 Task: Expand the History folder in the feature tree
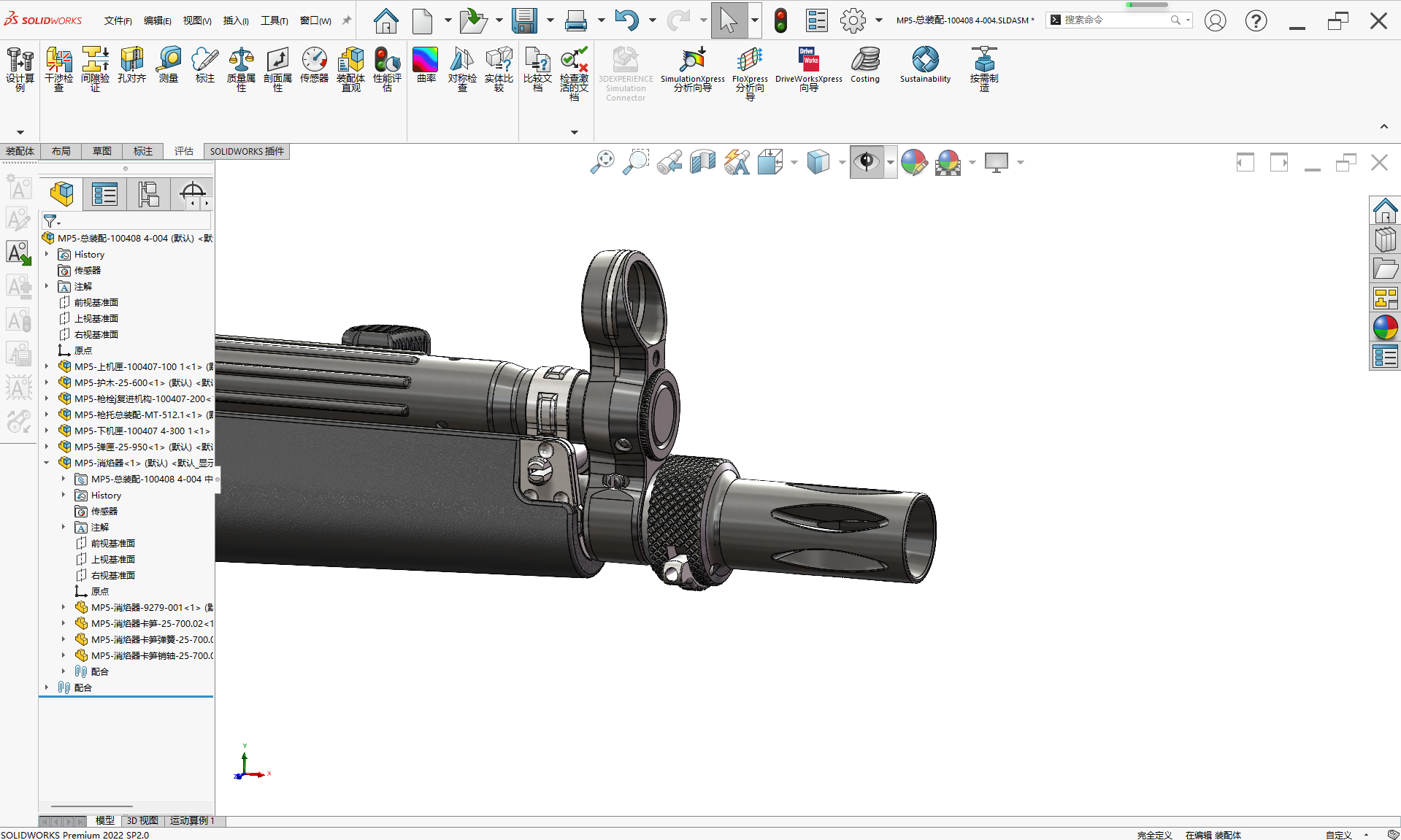(47, 254)
